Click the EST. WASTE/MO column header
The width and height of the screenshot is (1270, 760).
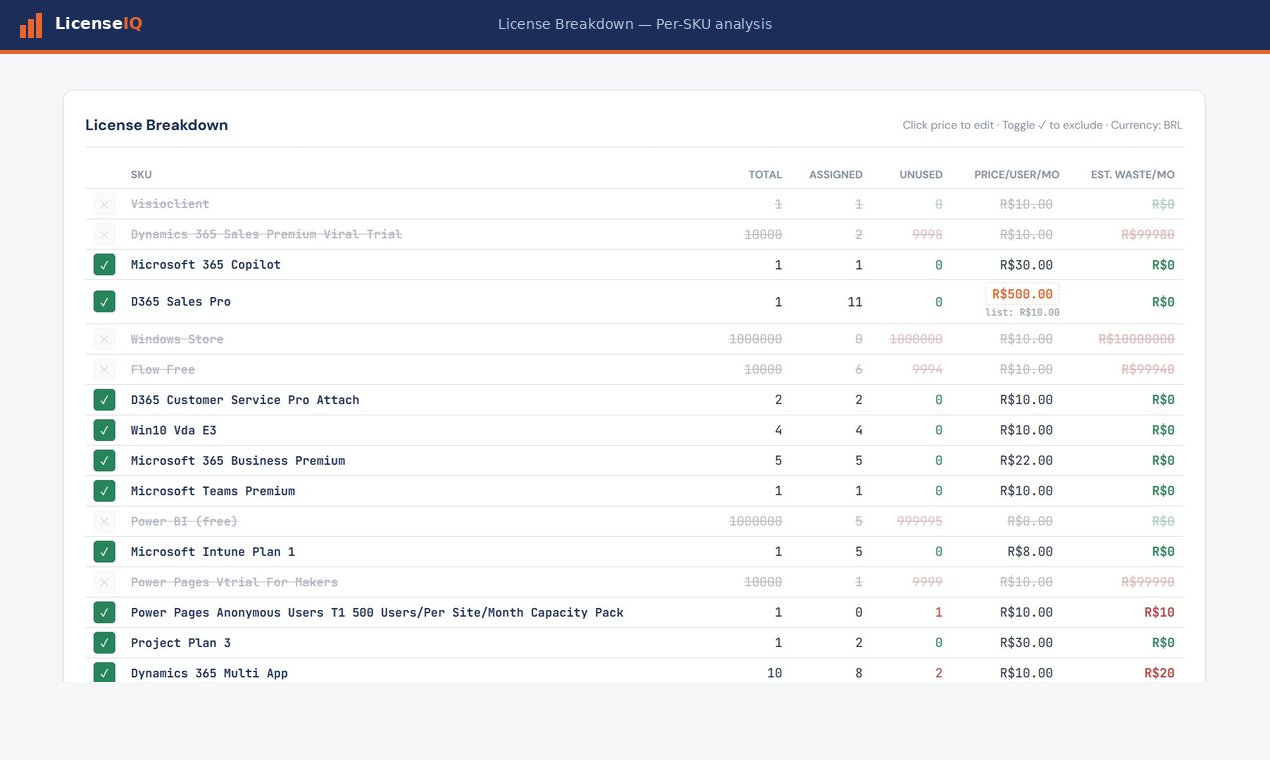tap(1133, 174)
